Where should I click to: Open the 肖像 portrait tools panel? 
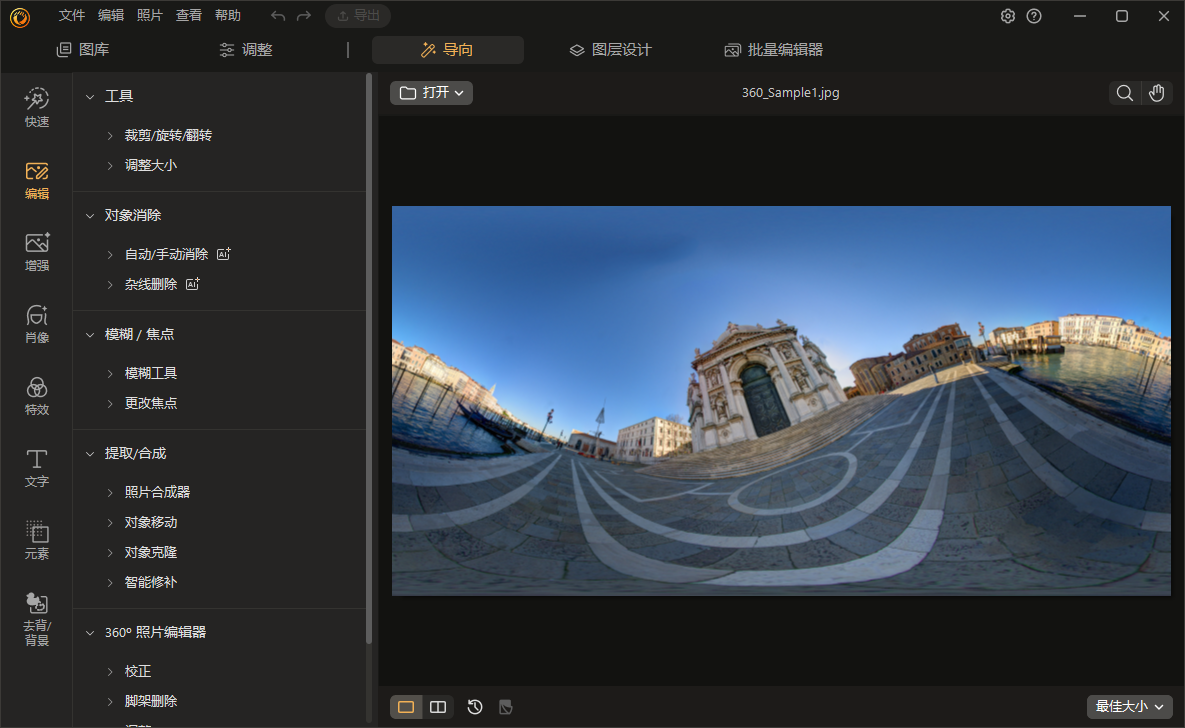tap(36, 323)
